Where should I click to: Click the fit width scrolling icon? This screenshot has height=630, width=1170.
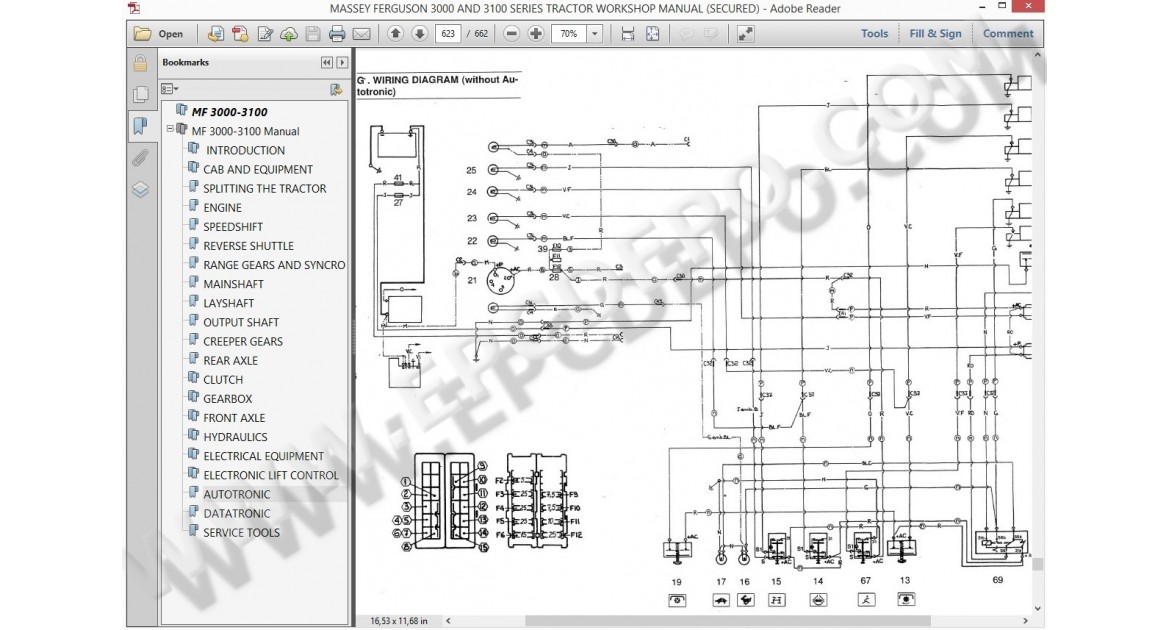[628, 34]
